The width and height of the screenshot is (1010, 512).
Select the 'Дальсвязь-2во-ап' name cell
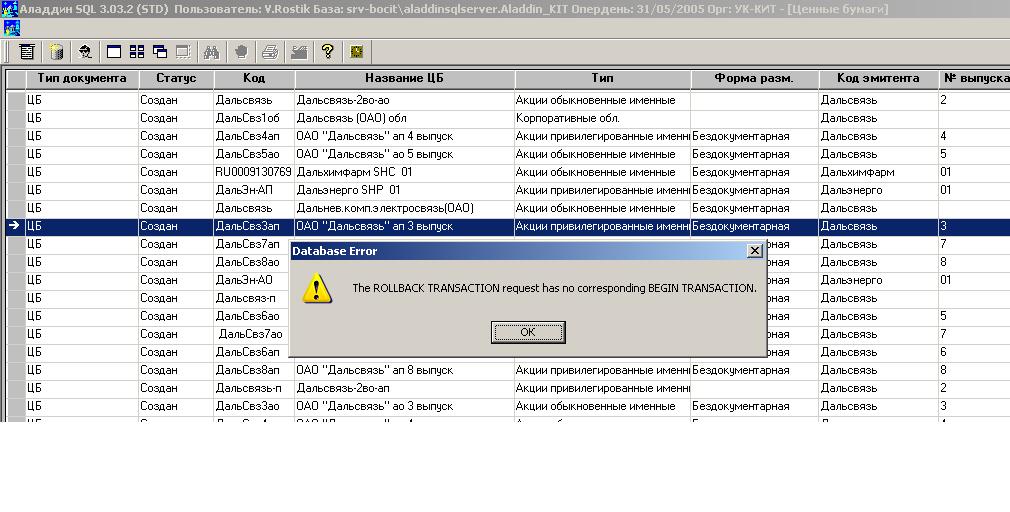click(x=404, y=389)
